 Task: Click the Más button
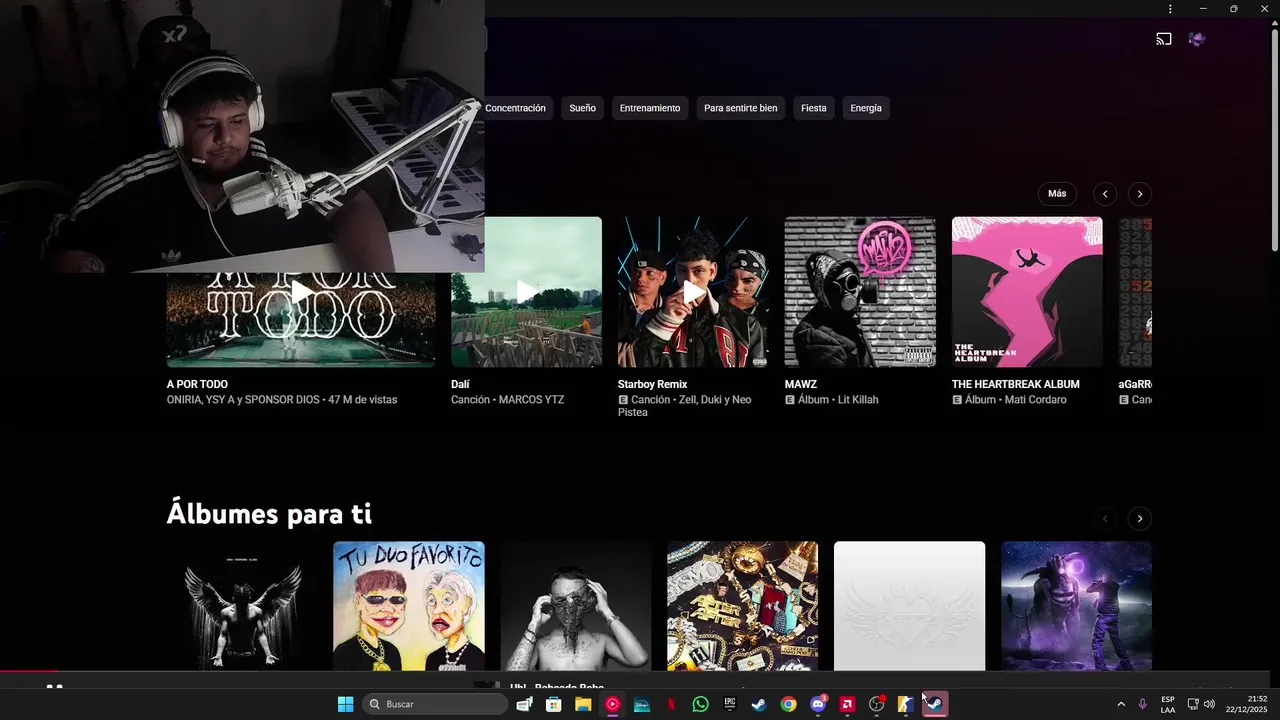click(1057, 194)
